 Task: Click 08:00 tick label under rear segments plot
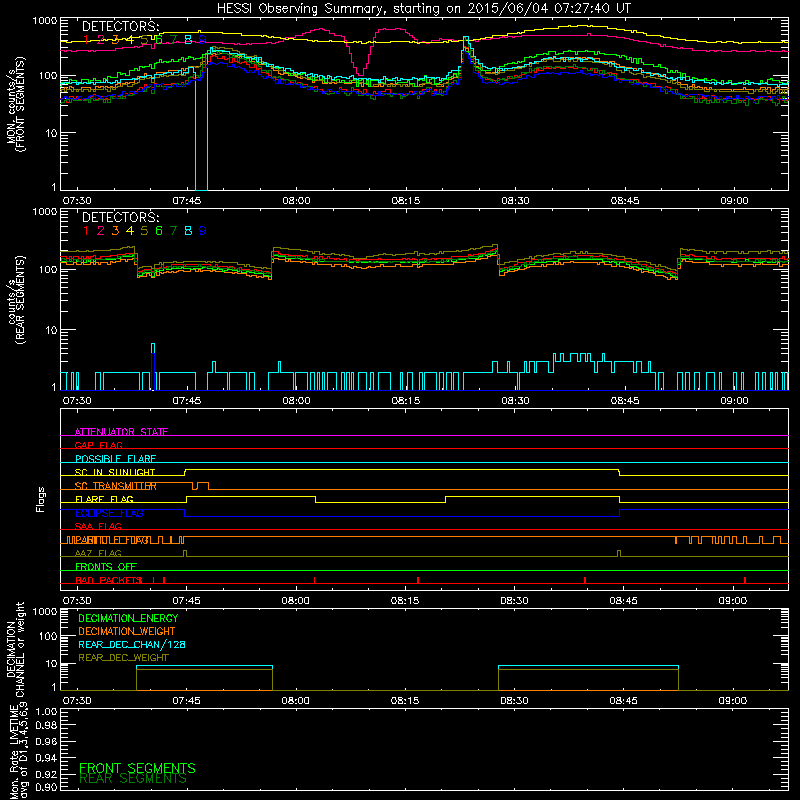[296, 401]
